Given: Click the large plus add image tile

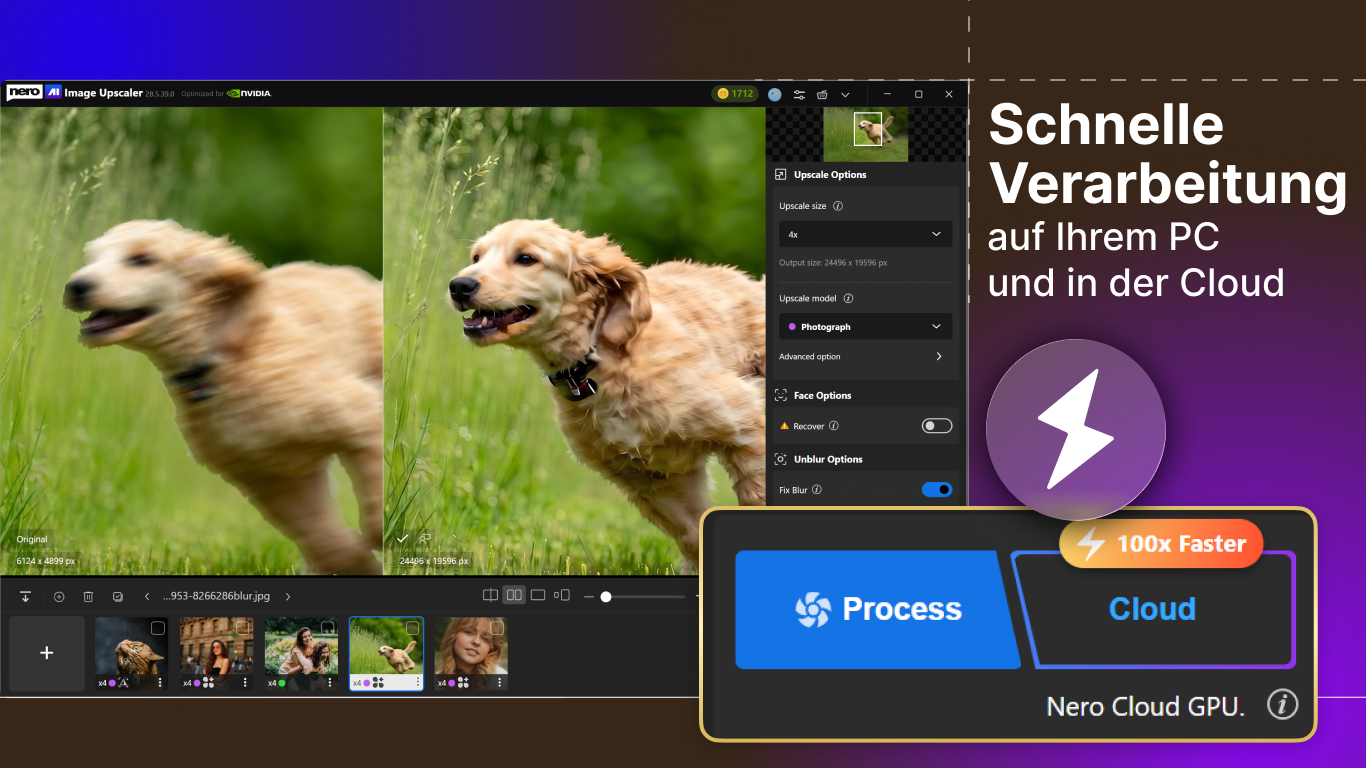Looking at the screenshot, I should point(46,653).
